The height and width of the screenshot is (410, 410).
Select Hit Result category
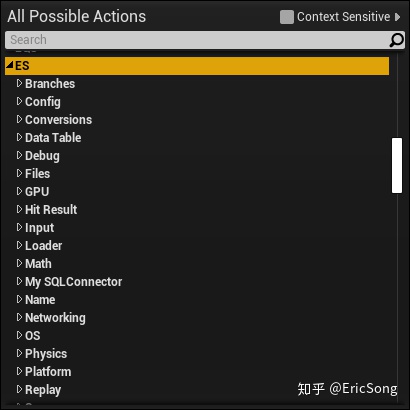click(51, 210)
